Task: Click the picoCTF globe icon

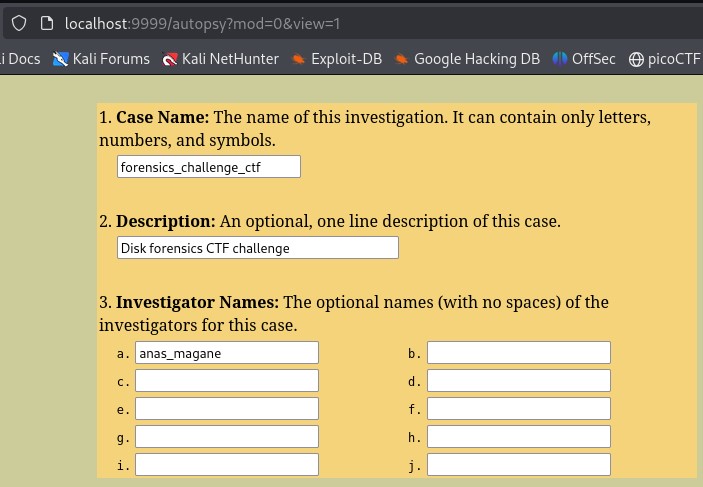Action: click(x=636, y=59)
